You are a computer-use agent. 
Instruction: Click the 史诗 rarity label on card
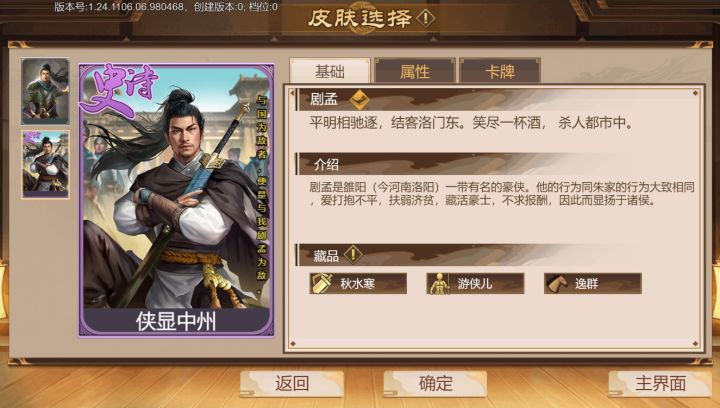click(x=121, y=89)
